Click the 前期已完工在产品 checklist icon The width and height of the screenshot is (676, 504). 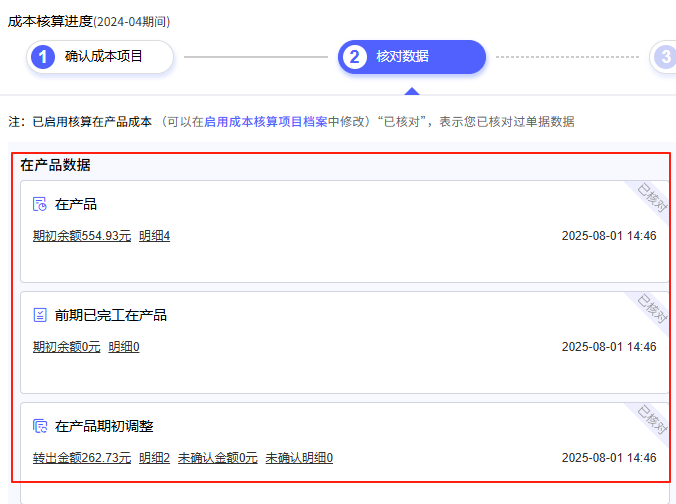click(x=40, y=315)
